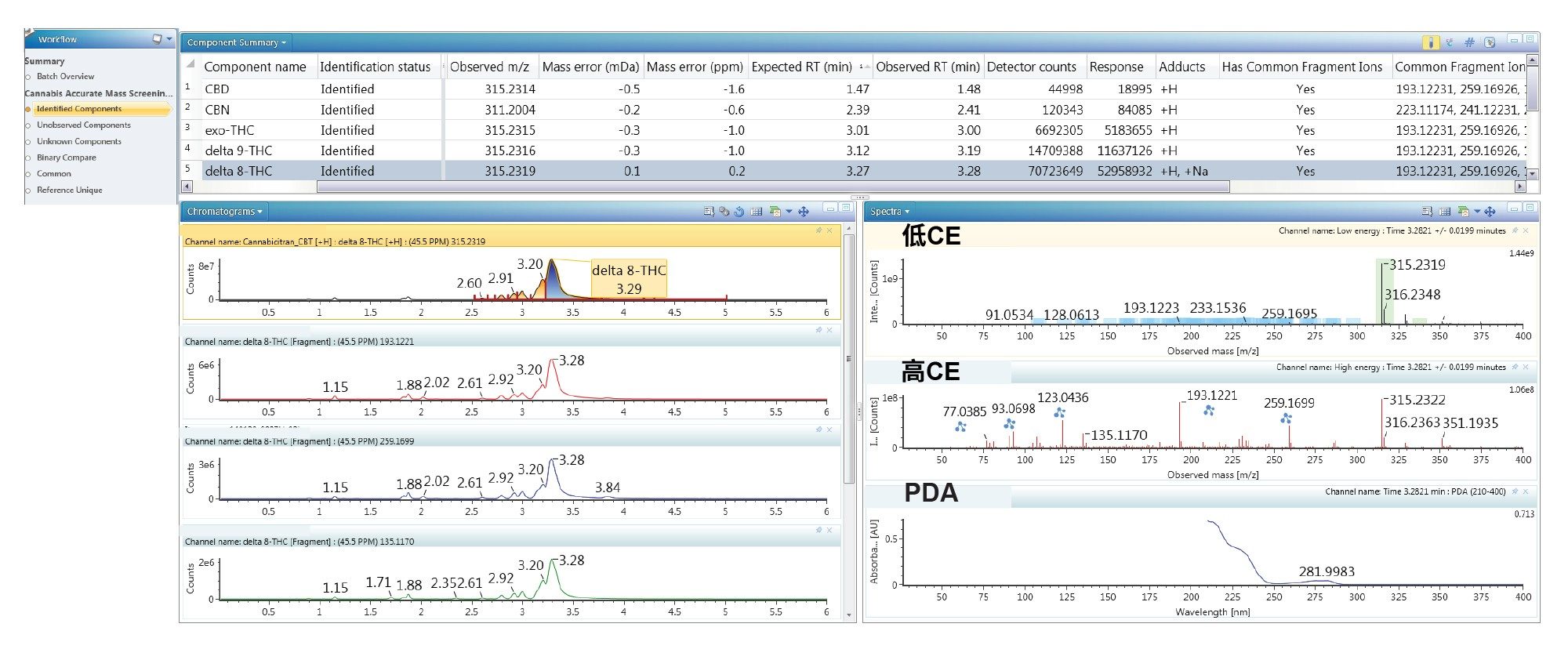Click the link/chain icon in Chromatograms toolbar
This screenshot has width=1568, height=649.
coord(724,212)
